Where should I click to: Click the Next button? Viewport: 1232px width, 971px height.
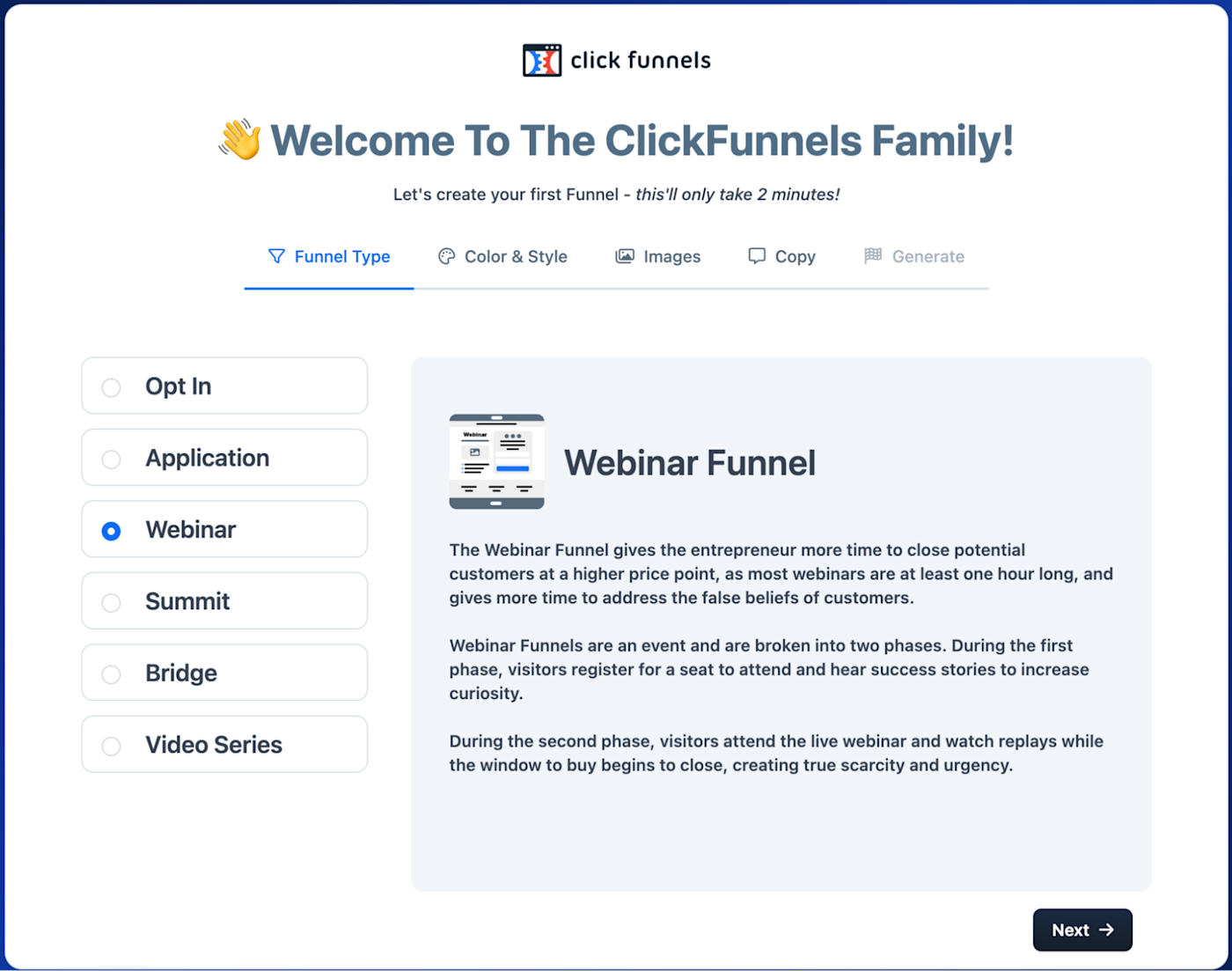(x=1082, y=930)
